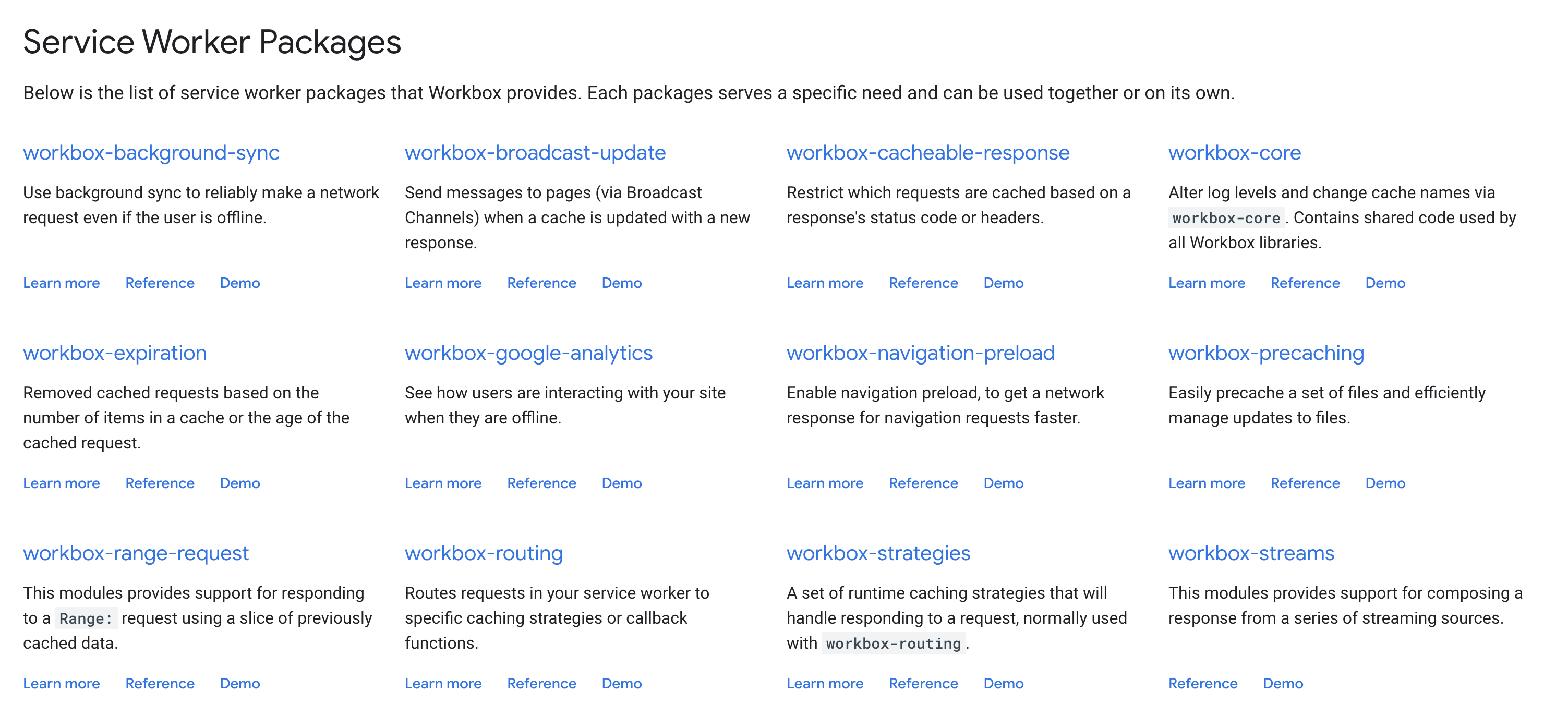Click Reference under workbox-core
This screenshot has width=1568, height=728.
[x=1305, y=283]
